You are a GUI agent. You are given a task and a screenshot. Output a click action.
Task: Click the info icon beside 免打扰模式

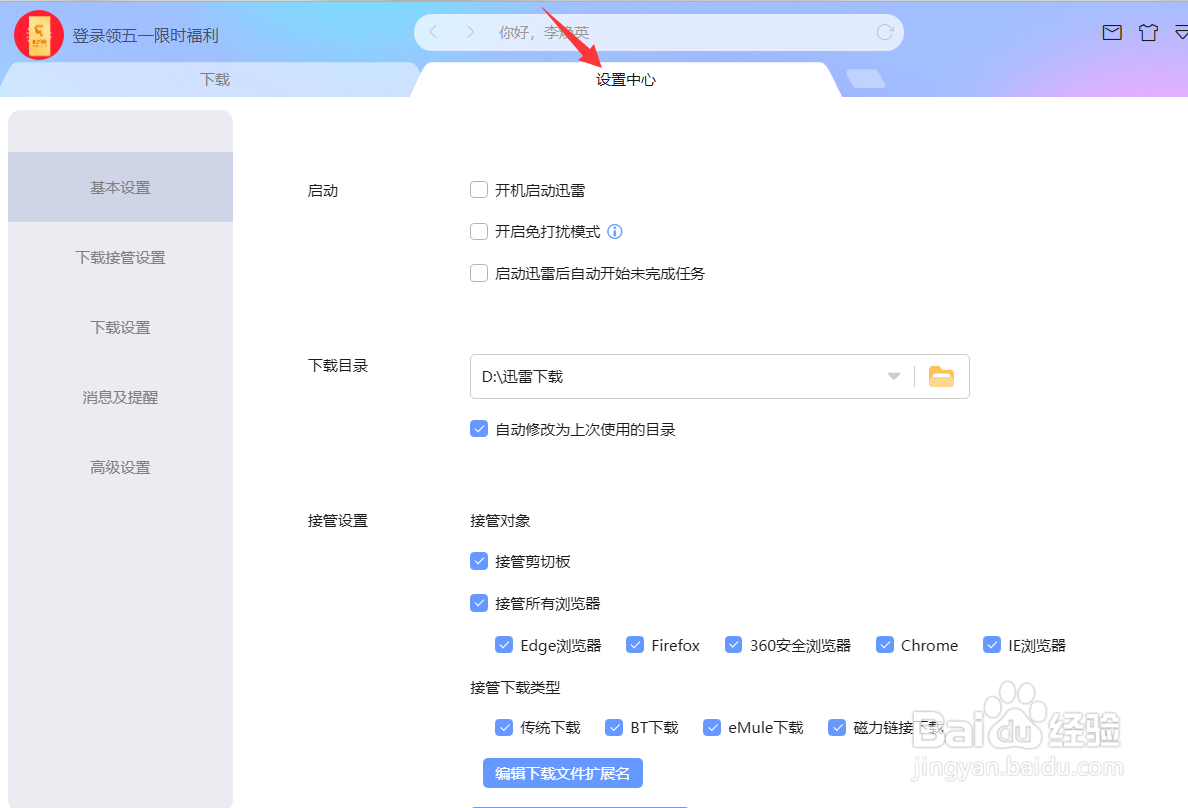point(614,232)
